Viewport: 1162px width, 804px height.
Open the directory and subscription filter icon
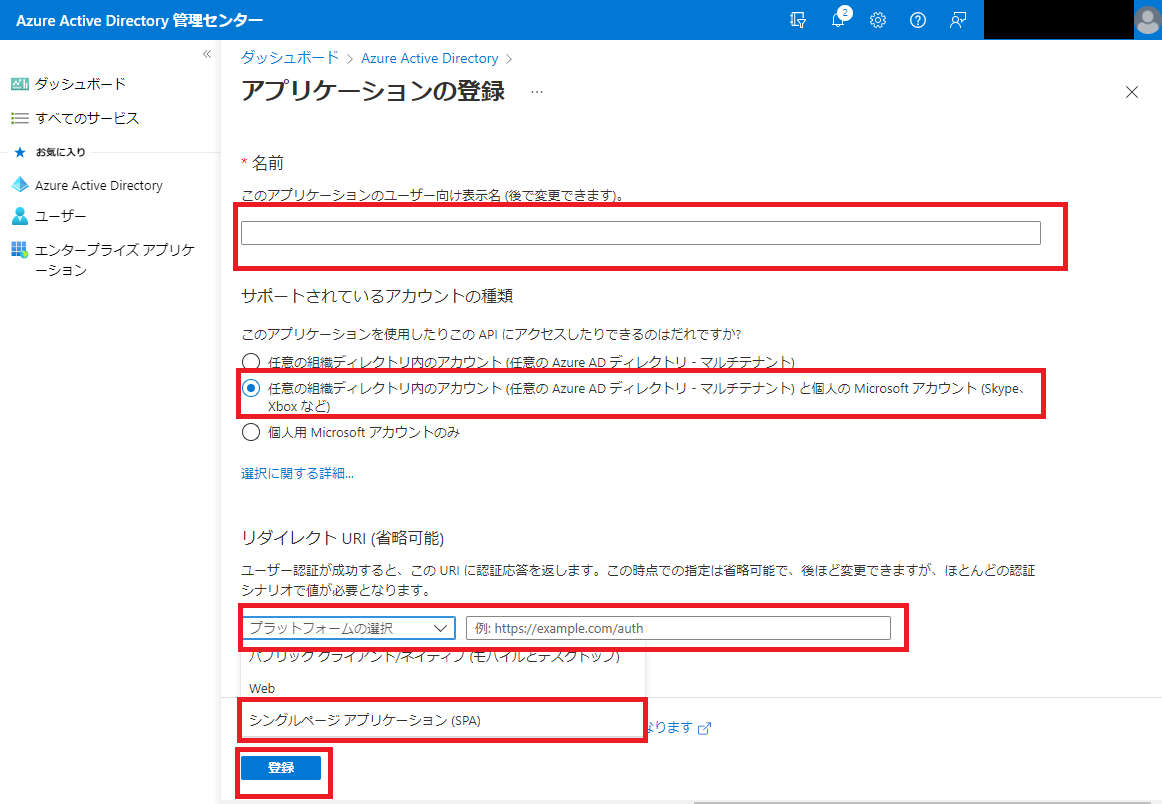(798, 20)
